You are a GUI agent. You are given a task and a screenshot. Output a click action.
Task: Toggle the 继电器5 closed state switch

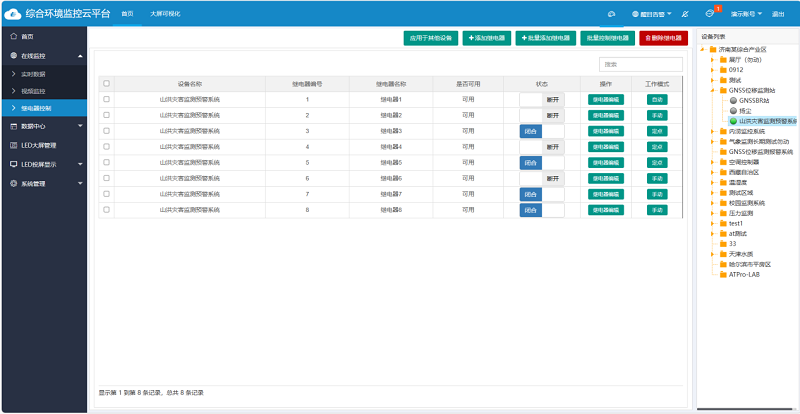click(x=542, y=163)
